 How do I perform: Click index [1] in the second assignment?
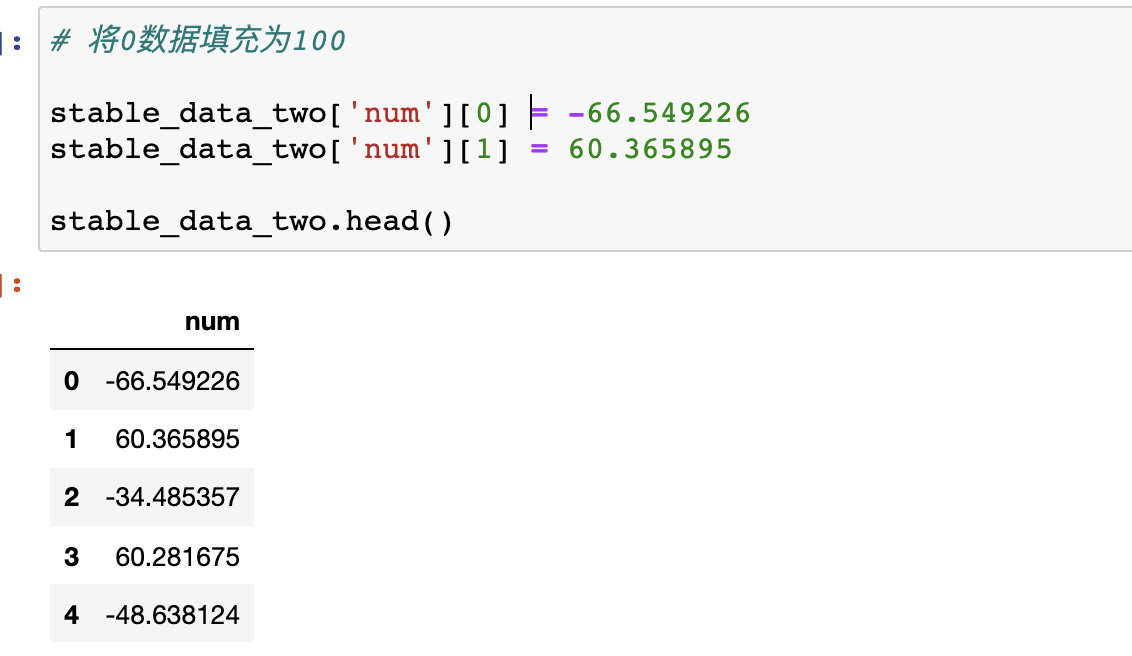(484, 150)
